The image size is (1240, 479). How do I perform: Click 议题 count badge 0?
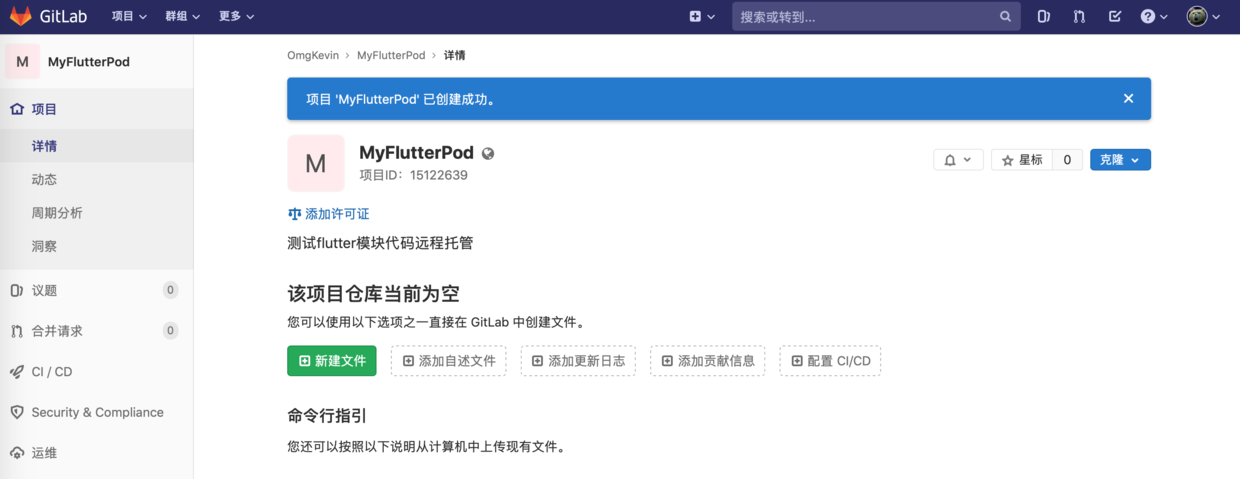pyautogui.click(x=171, y=290)
